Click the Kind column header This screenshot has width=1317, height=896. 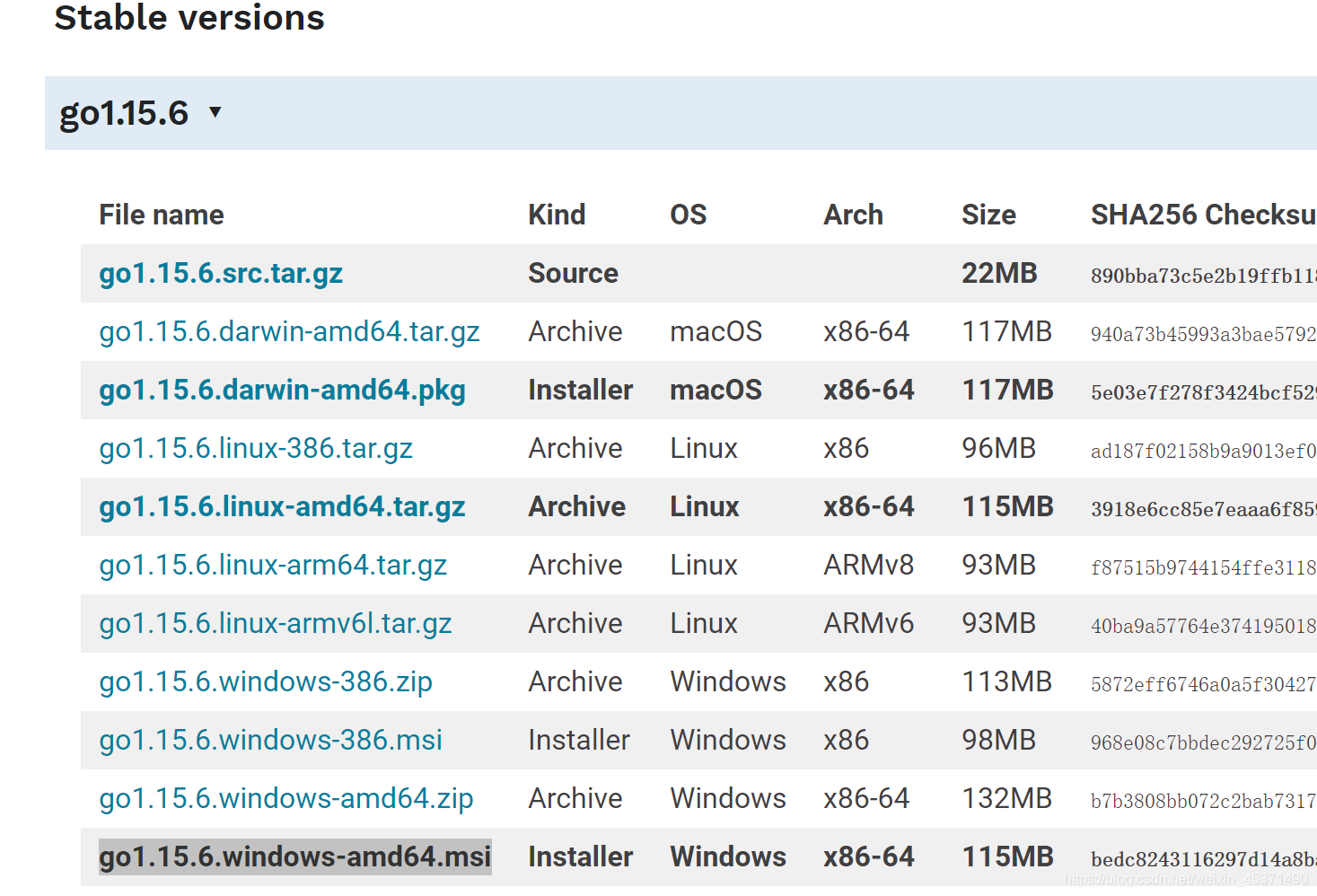[x=557, y=215]
